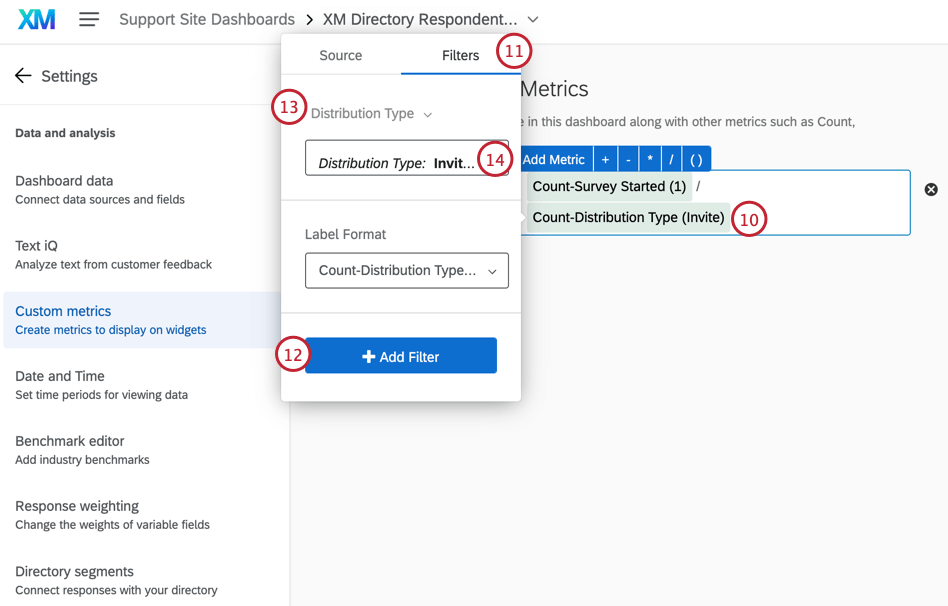
Task: Switch to the Source tab
Action: click(x=340, y=56)
